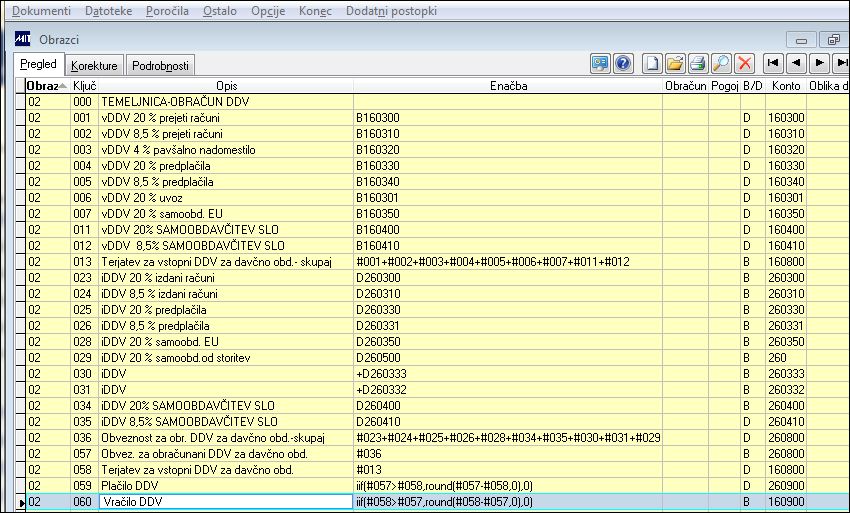Viewport: 850px width, 513px height.
Task: Open the Ostalo menu
Action: pyautogui.click(x=220, y=11)
